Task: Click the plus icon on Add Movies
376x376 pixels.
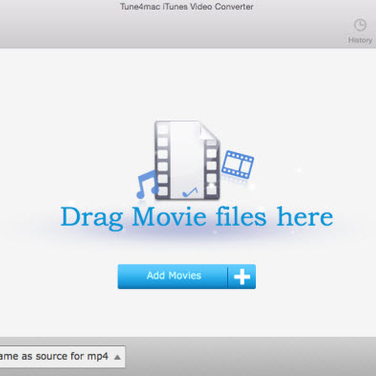Action: point(242,276)
